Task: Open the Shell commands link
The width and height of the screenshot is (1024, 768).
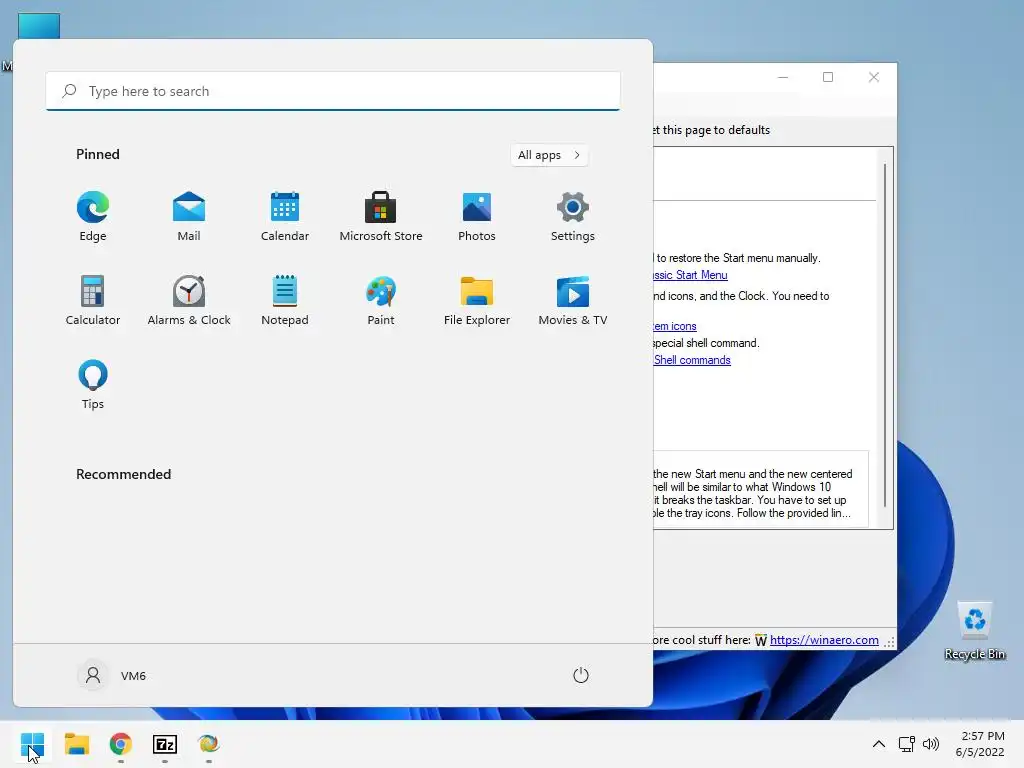Action: 692,360
